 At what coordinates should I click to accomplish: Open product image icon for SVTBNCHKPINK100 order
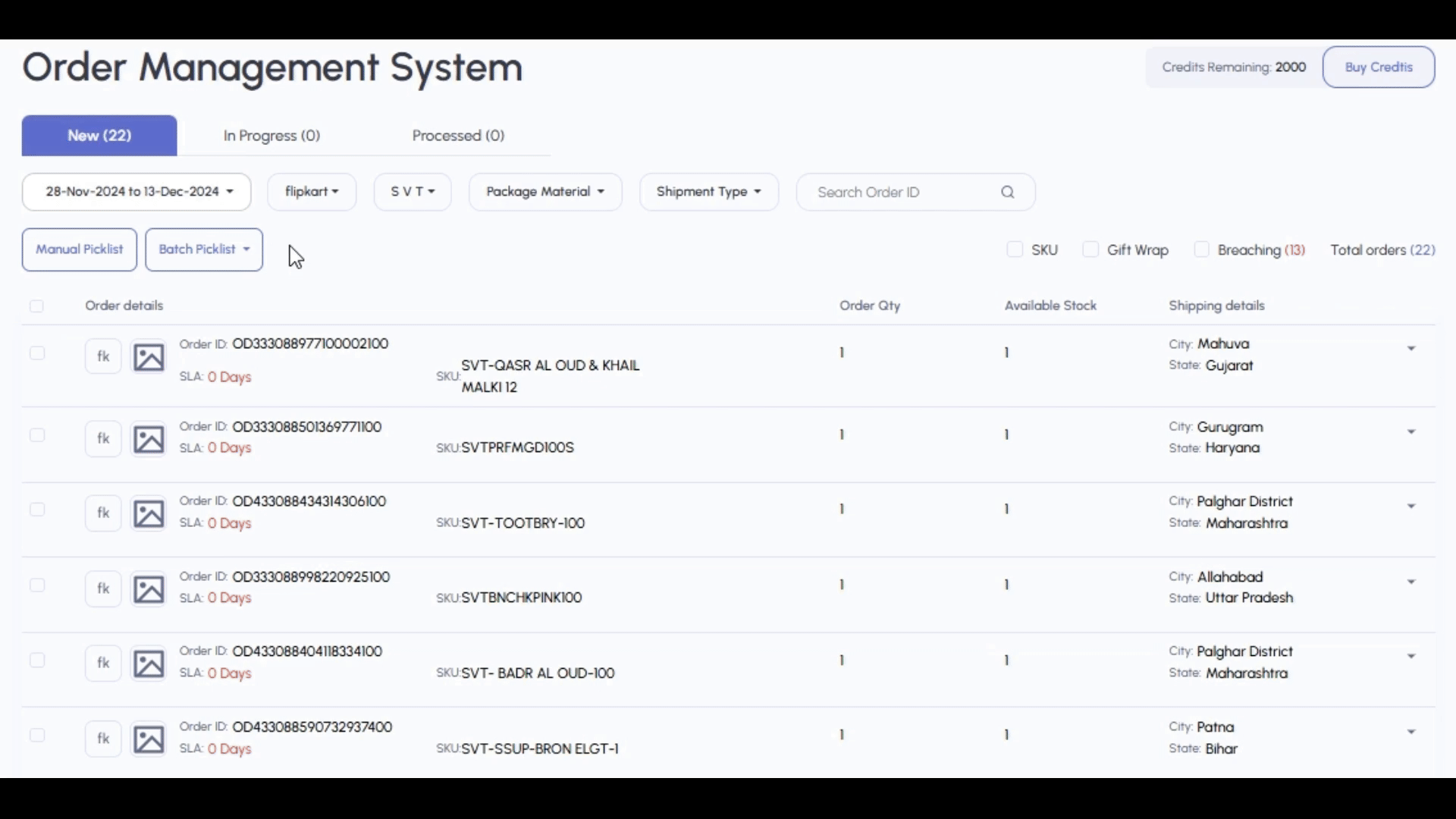[x=149, y=588]
